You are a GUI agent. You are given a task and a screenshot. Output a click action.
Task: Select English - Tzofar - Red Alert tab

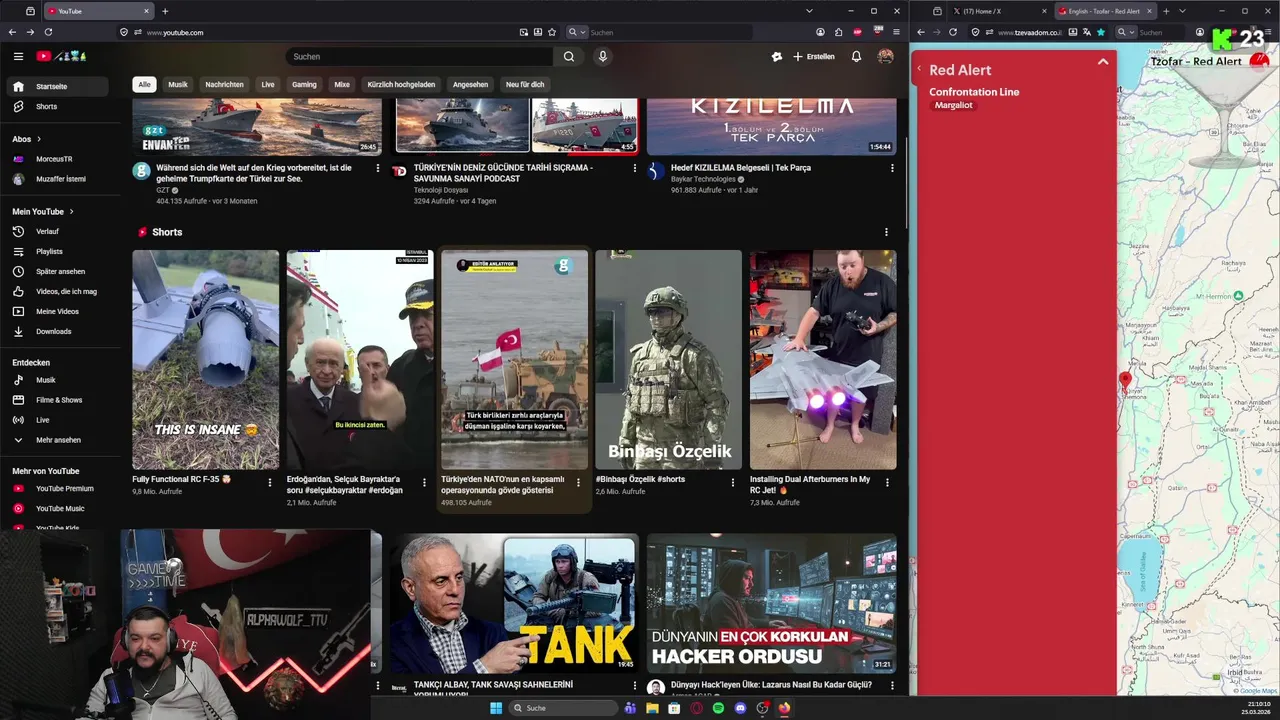coord(1105,11)
